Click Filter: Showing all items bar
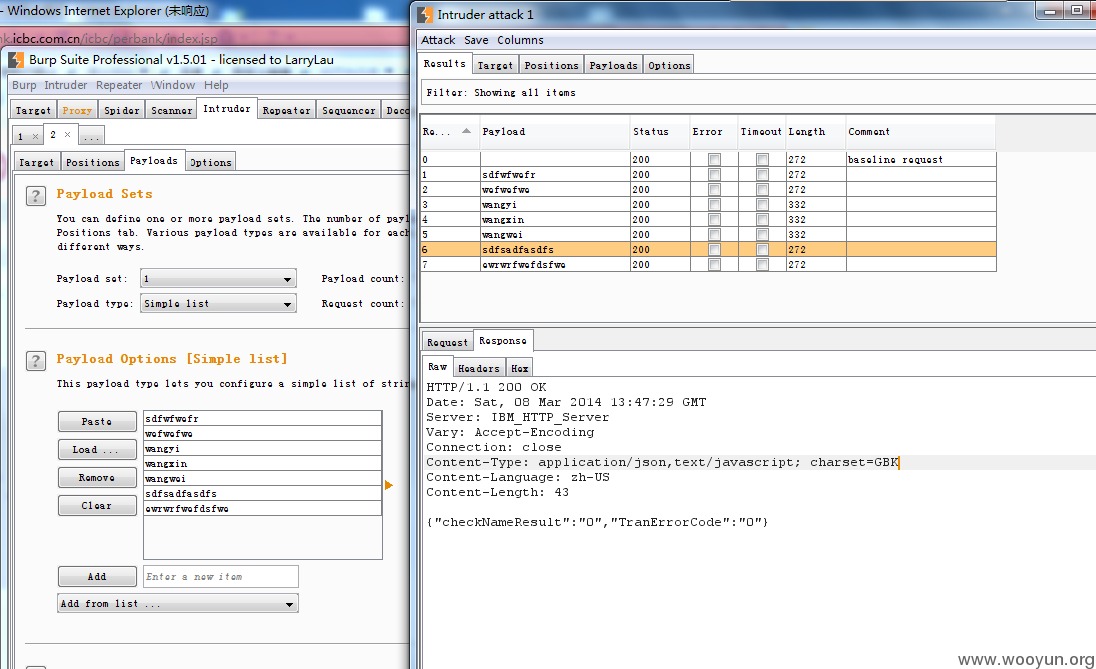 (758, 92)
